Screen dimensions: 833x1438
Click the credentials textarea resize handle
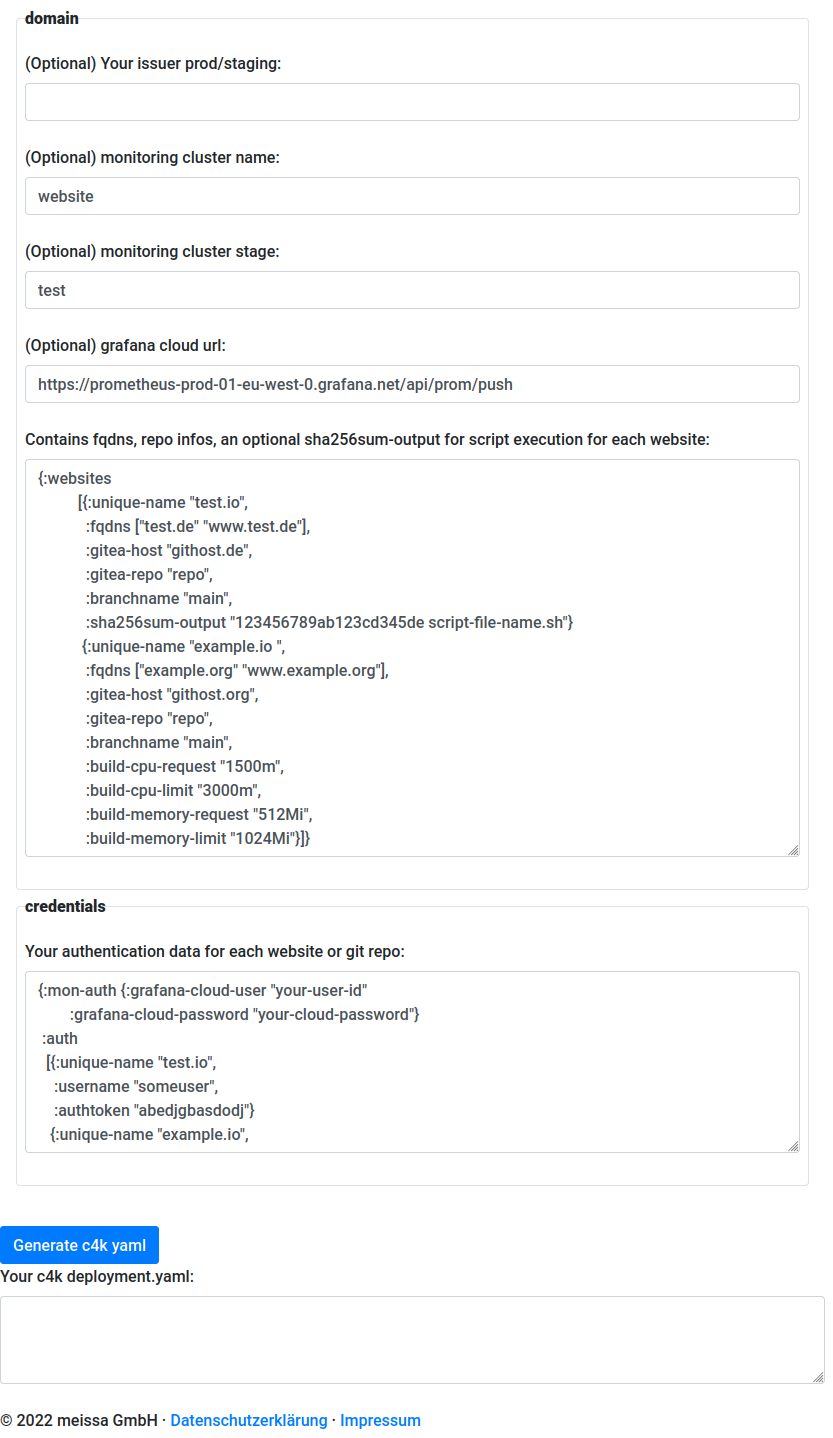(x=792, y=1145)
